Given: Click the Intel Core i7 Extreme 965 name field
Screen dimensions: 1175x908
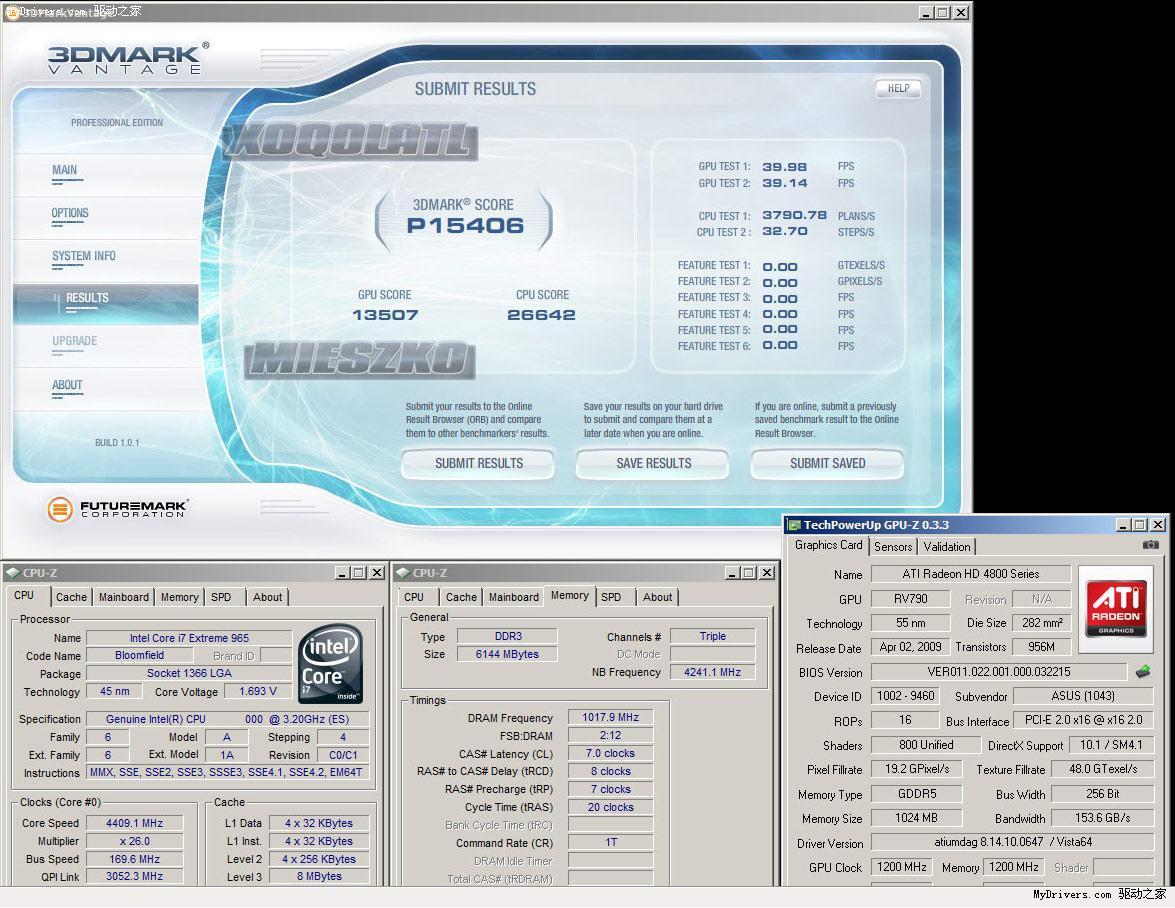Looking at the screenshot, I should point(189,638).
